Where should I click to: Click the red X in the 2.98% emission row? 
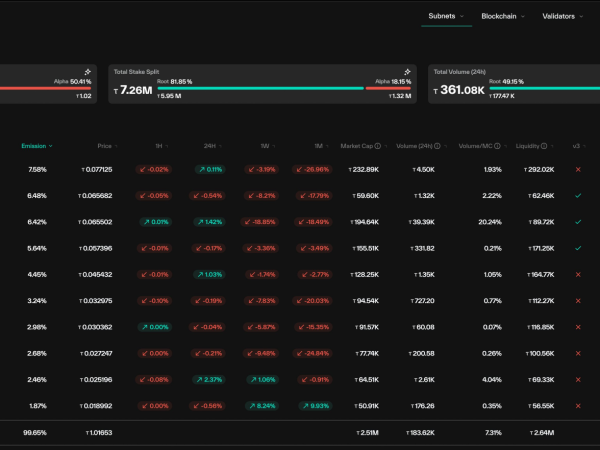pyautogui.click(x=578, y=327)
